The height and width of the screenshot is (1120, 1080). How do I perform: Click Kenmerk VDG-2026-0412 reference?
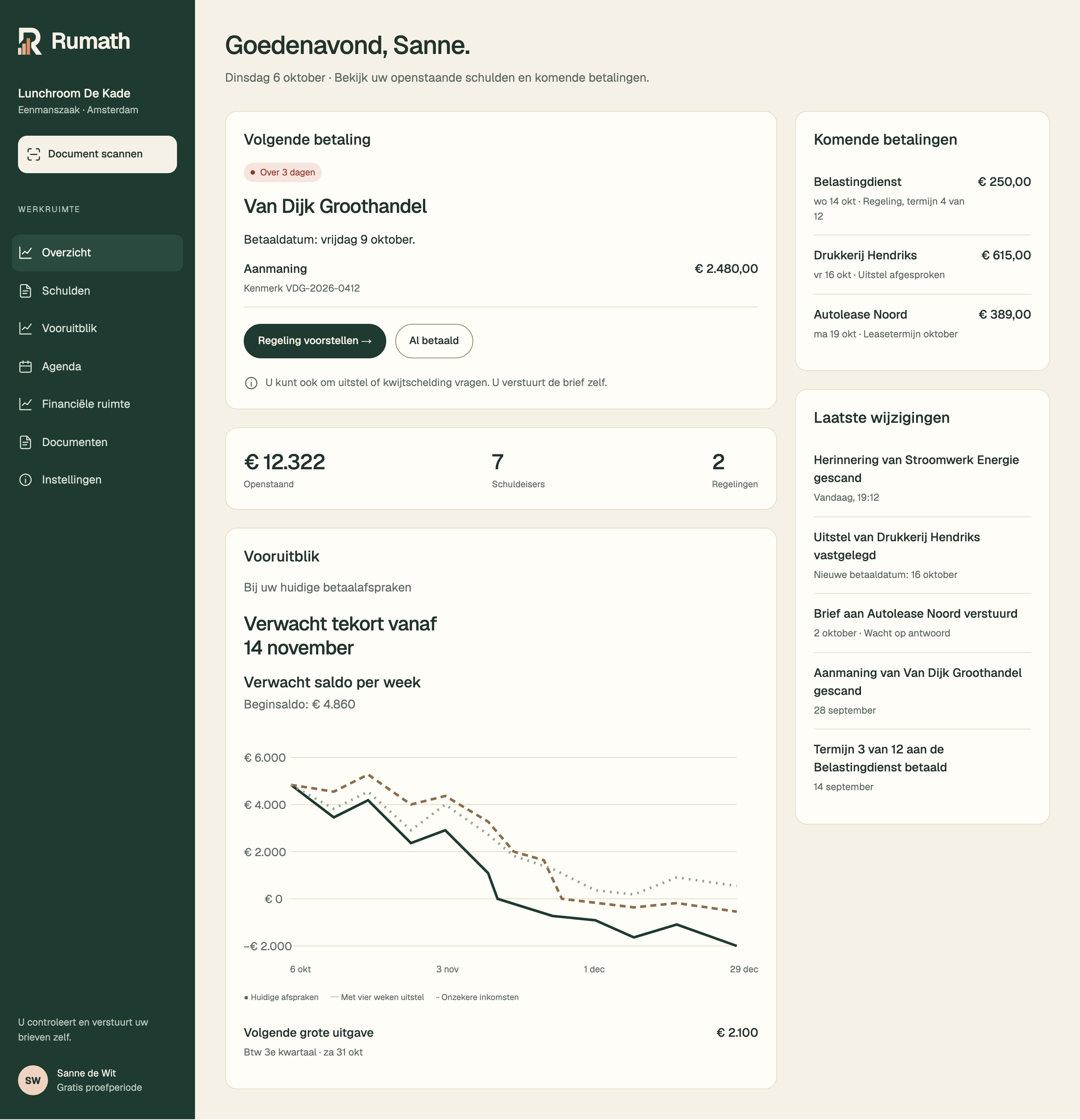point(302,289)
